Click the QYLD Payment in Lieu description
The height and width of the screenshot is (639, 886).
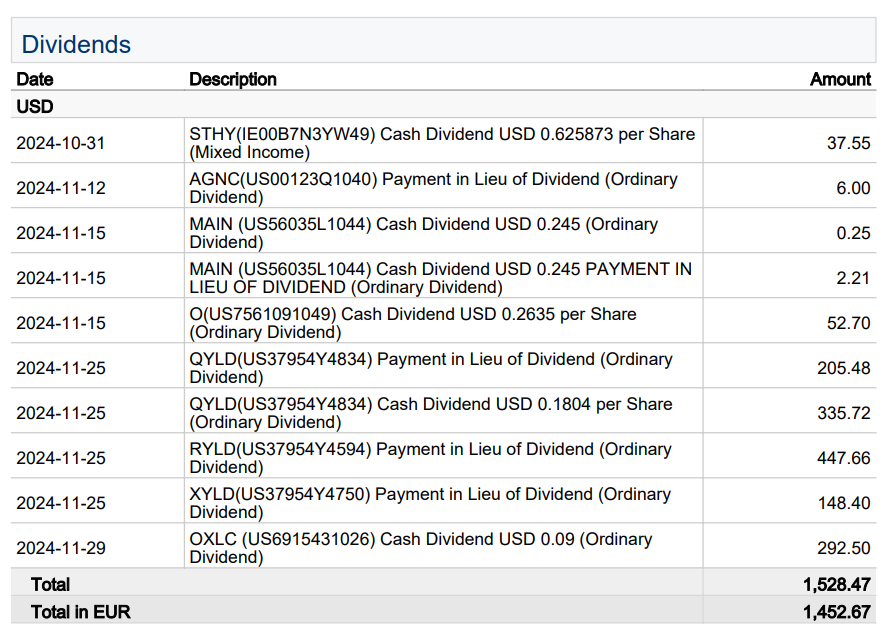(431, 368)
